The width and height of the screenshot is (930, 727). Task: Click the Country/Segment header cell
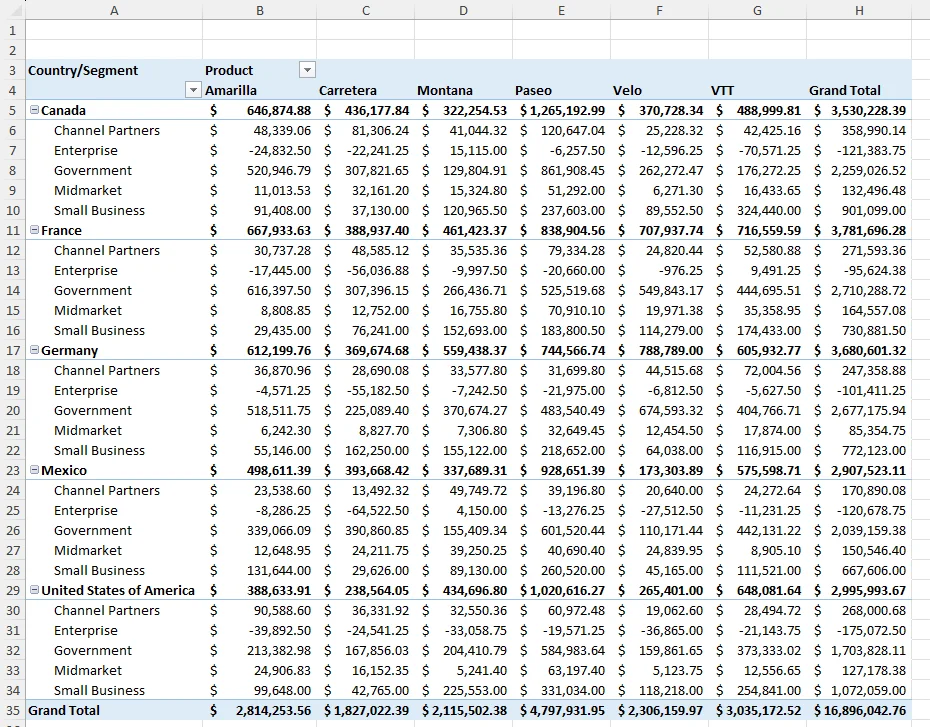(114, 70)
